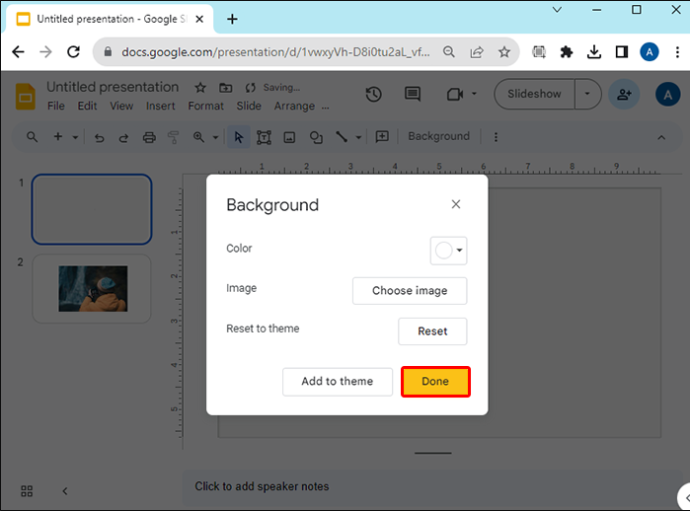
Task: Open the Insert menu
Action: [x=160, y=106]
